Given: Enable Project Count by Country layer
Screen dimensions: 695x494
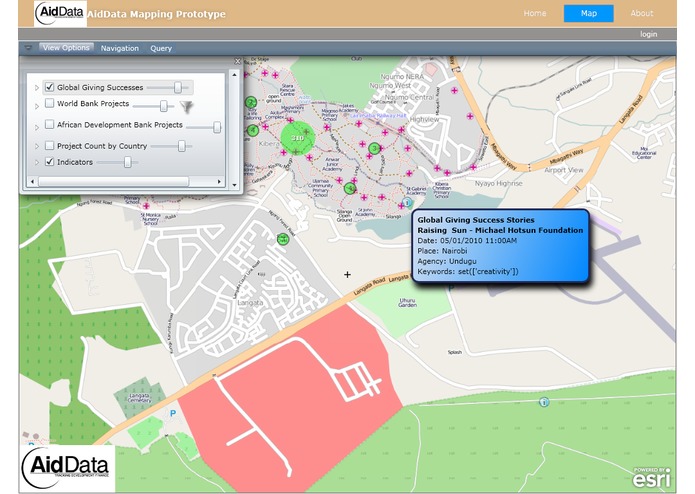Looking at the screenshot, I should click(x=50, y=145).
